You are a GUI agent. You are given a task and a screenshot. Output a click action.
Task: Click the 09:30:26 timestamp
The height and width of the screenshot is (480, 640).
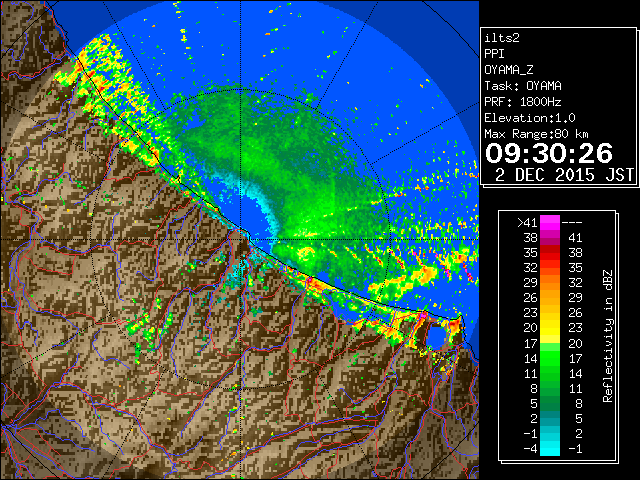click(549, 153)
